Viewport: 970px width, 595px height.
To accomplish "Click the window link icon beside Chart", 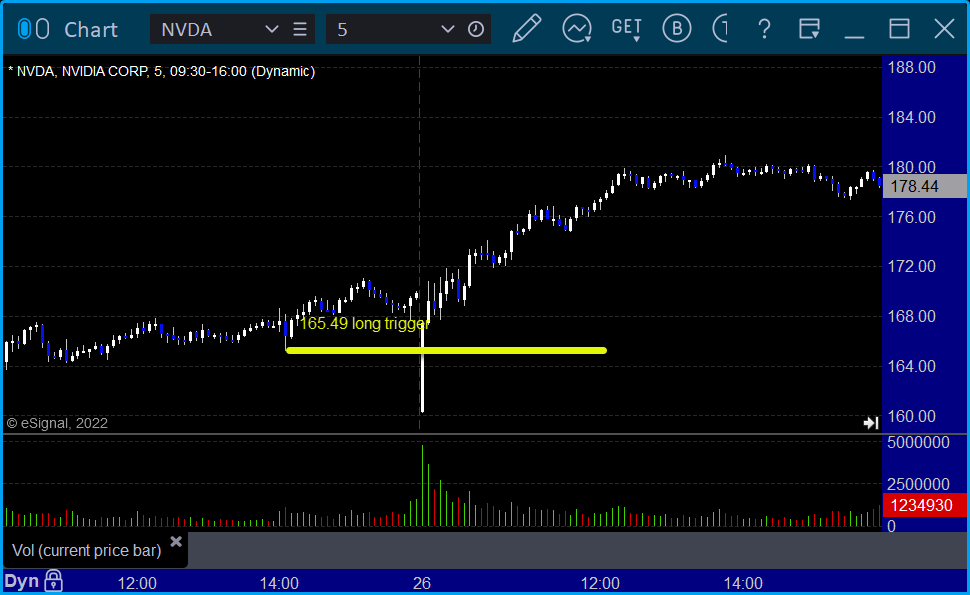I will tap(33, 29).
